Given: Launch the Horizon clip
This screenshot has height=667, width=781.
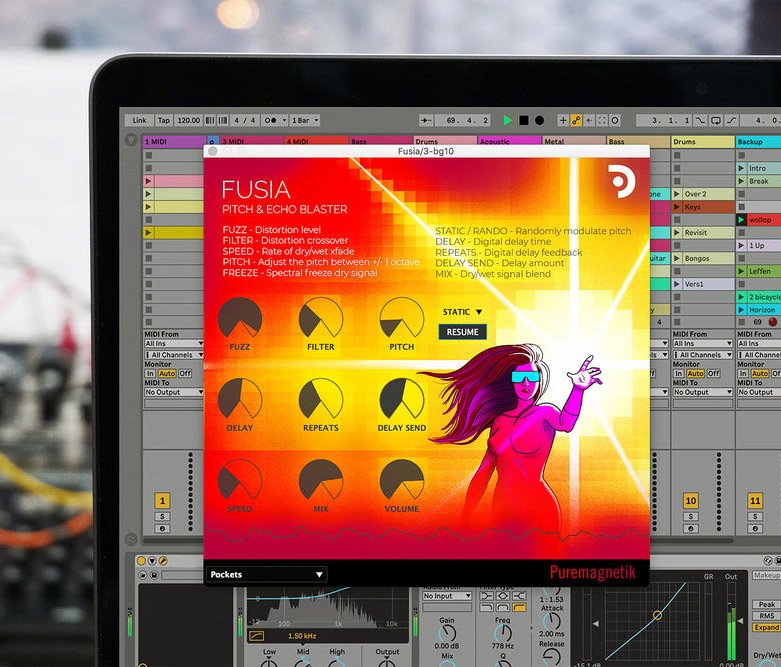Looking at the screenshot, I should tap(742, 310).
